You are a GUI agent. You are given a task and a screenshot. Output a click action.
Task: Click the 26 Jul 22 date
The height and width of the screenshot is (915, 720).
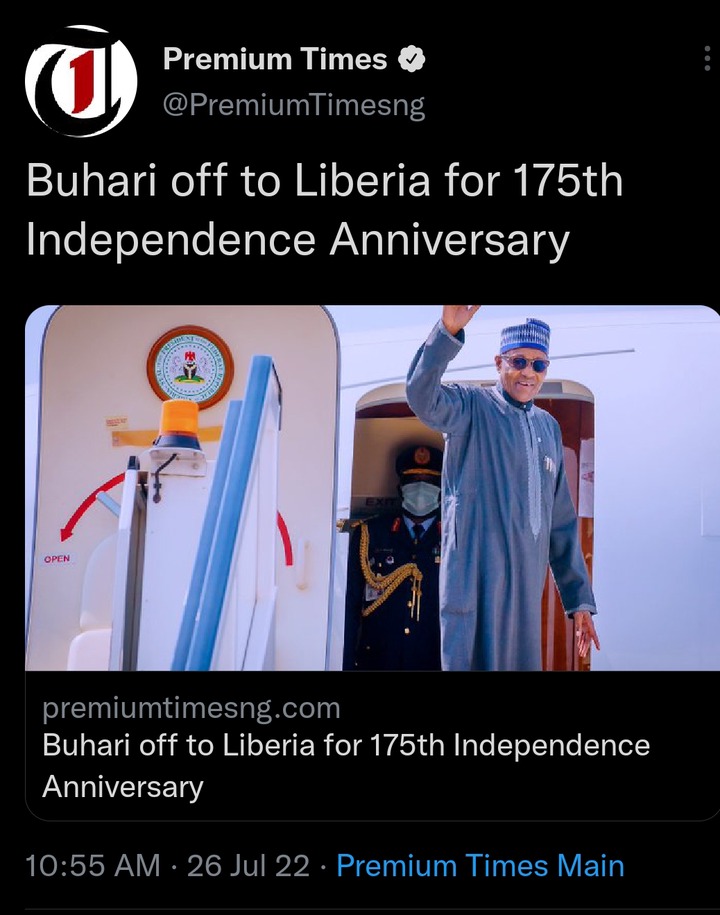click(248, 865)
